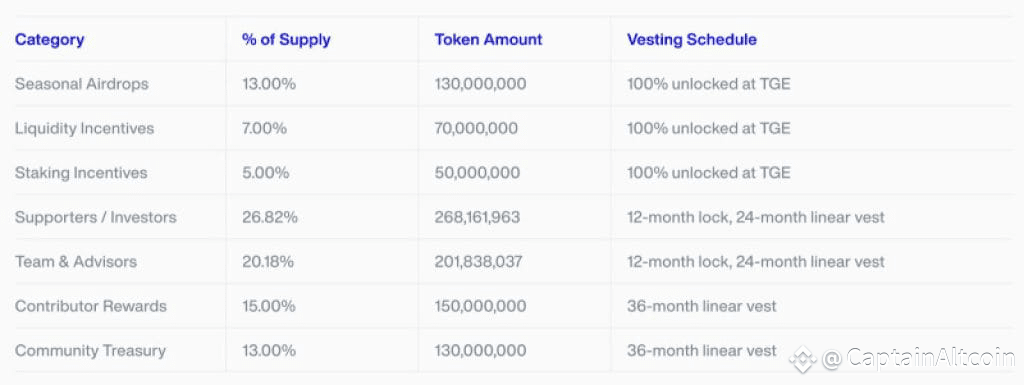Select the % of Supply column header

point(286,39)
